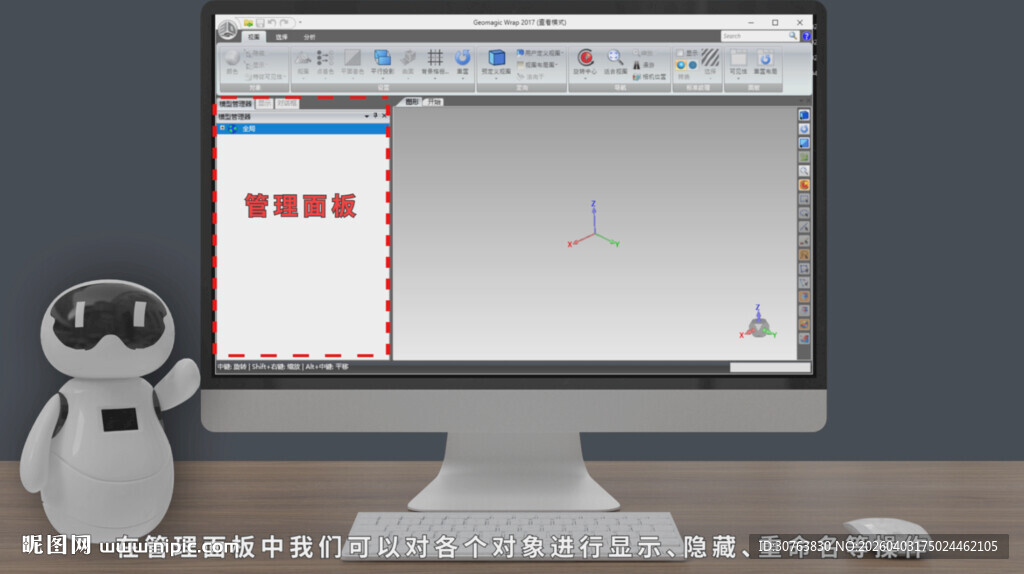Open the 背景格栅 grid dropdown
The width and height of the screenshot is (1024, 574).
click(x=435, y=78)
